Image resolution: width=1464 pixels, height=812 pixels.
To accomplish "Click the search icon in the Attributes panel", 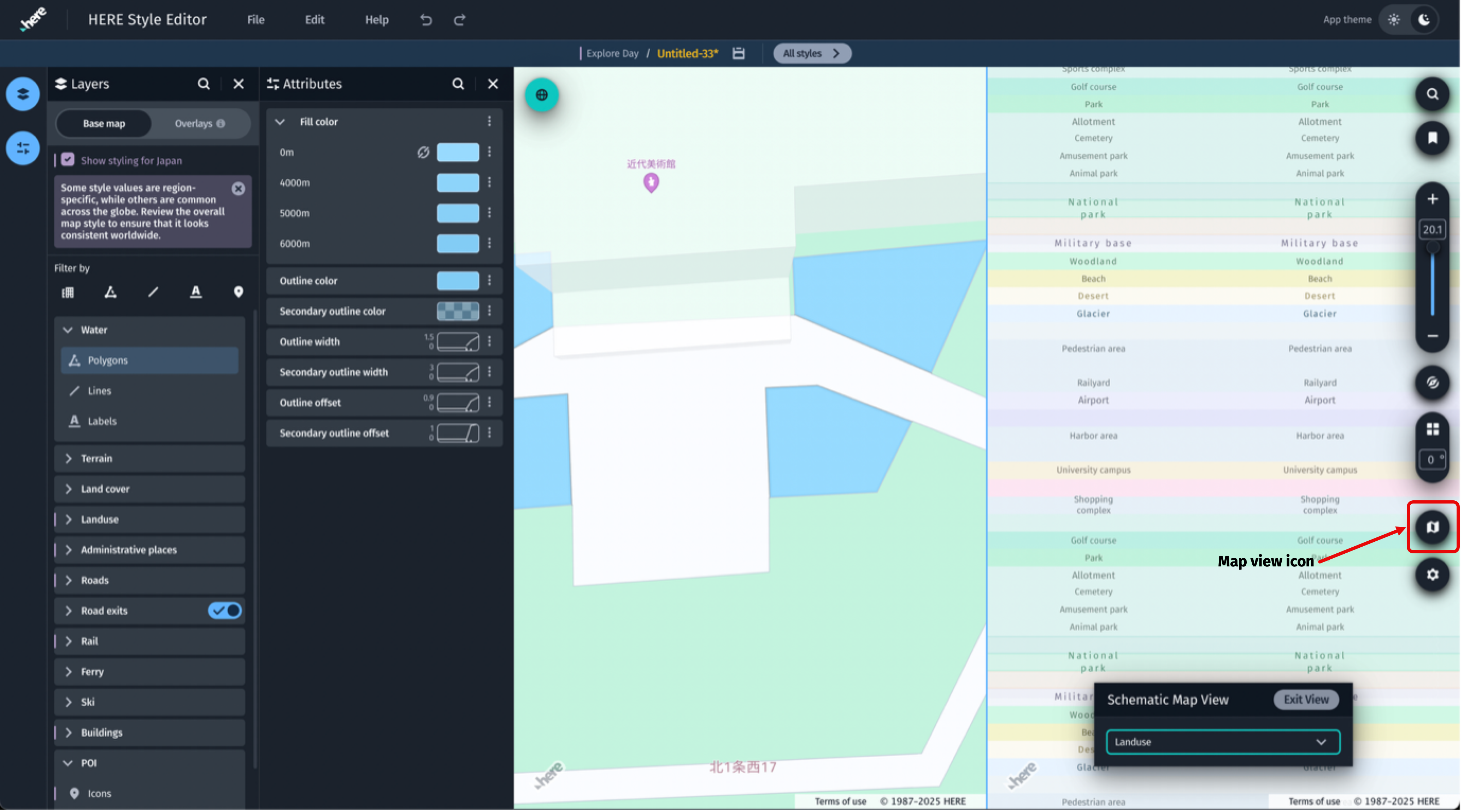I will pos(458,83).
